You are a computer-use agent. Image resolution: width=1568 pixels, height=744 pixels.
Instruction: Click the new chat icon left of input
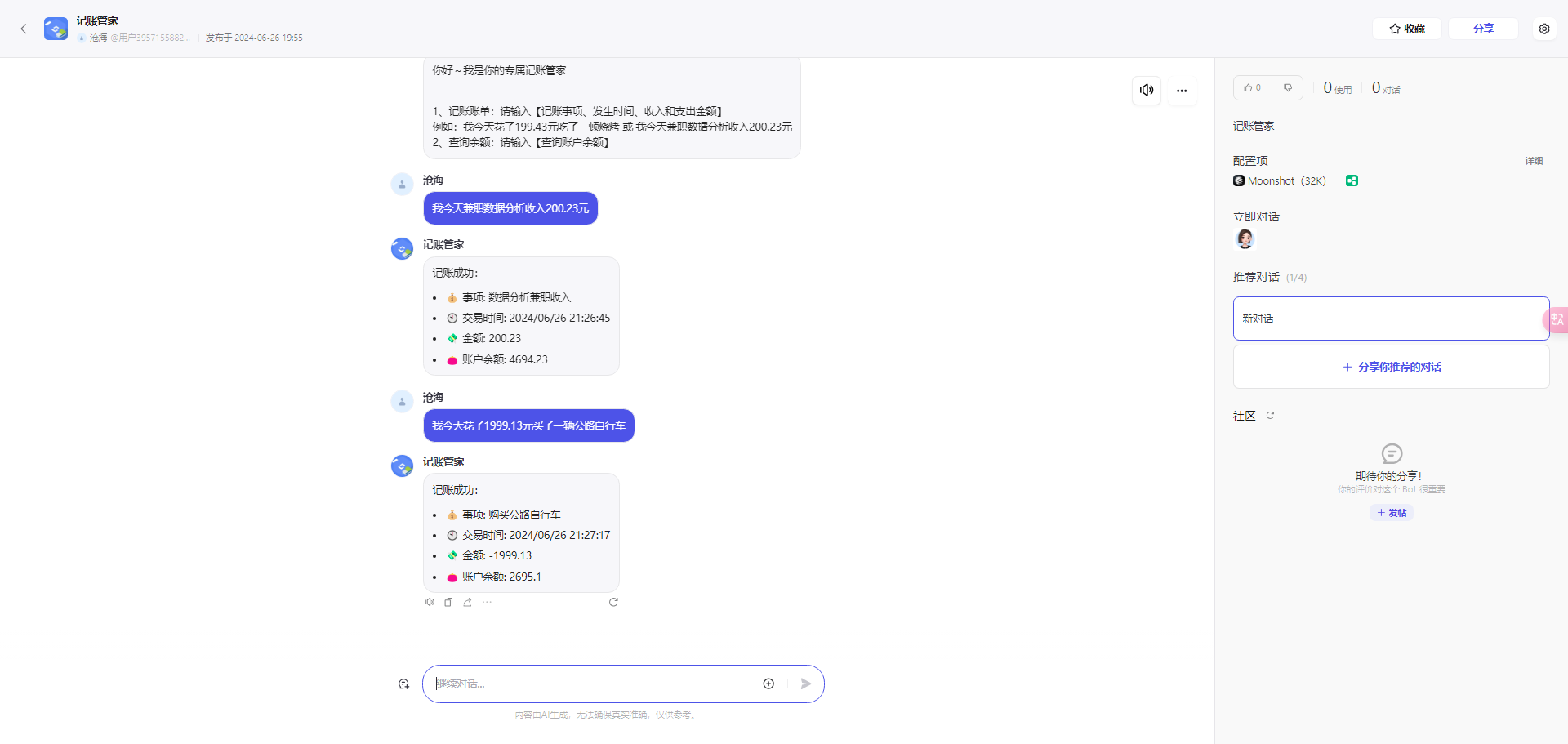(x=403, y=684)
